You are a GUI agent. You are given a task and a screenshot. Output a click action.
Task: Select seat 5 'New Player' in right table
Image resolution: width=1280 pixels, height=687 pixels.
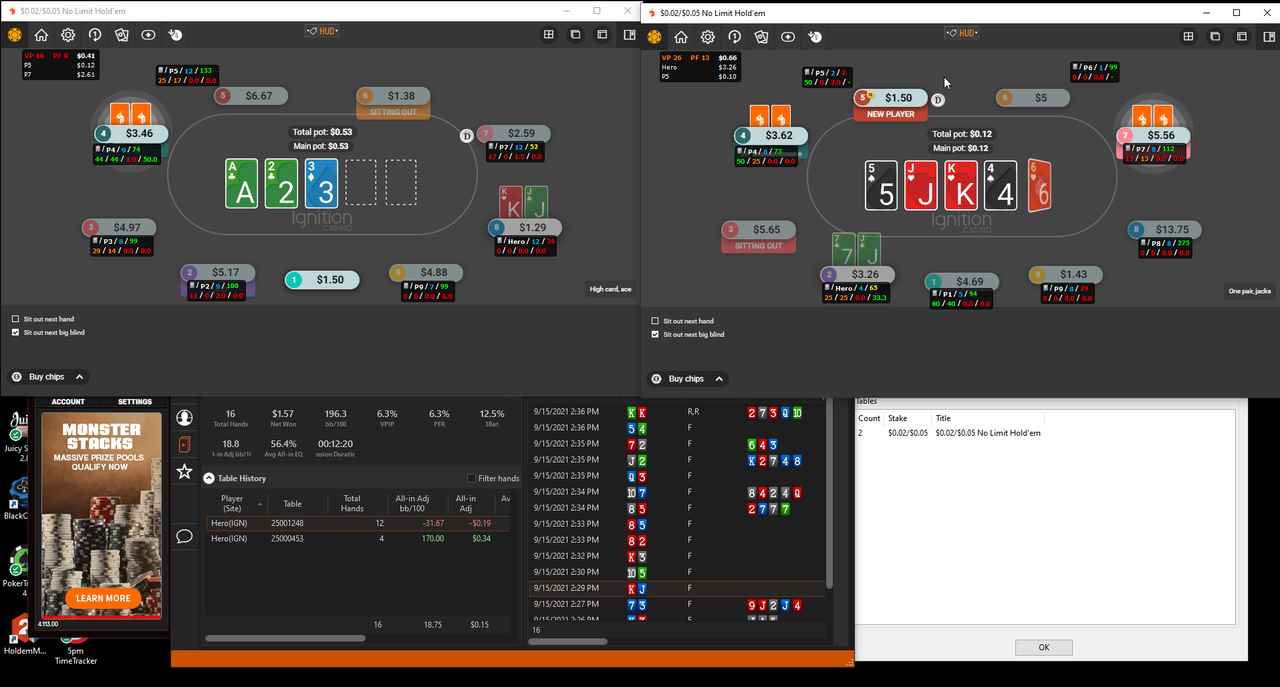click(890, 105)
